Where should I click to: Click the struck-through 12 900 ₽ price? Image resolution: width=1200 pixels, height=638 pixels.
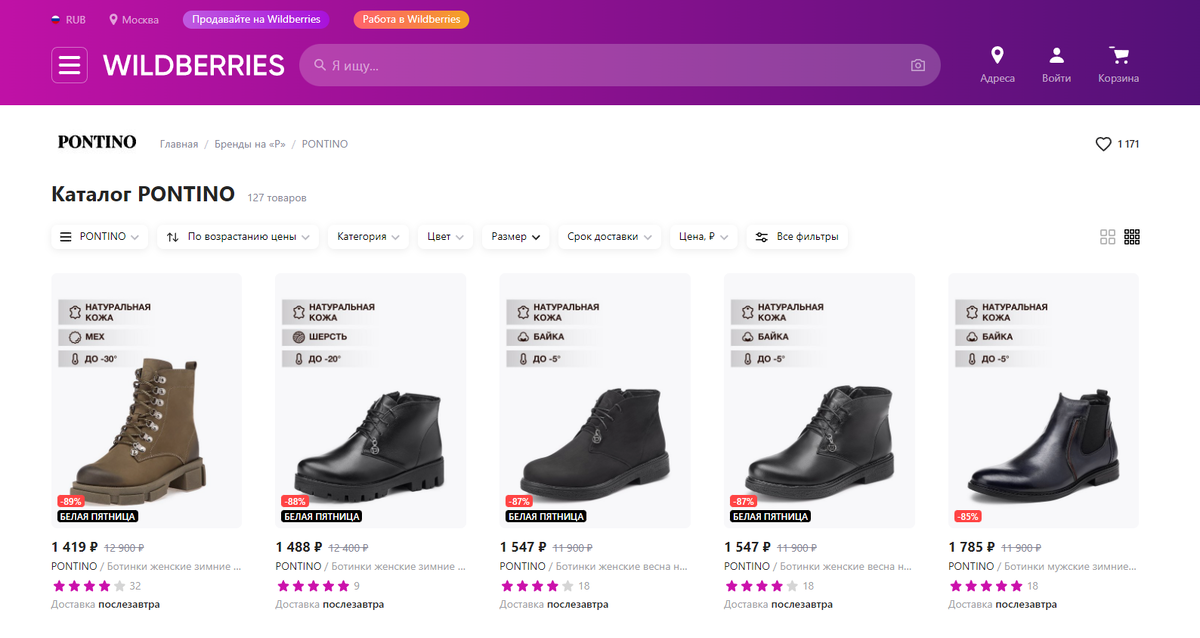124,548
